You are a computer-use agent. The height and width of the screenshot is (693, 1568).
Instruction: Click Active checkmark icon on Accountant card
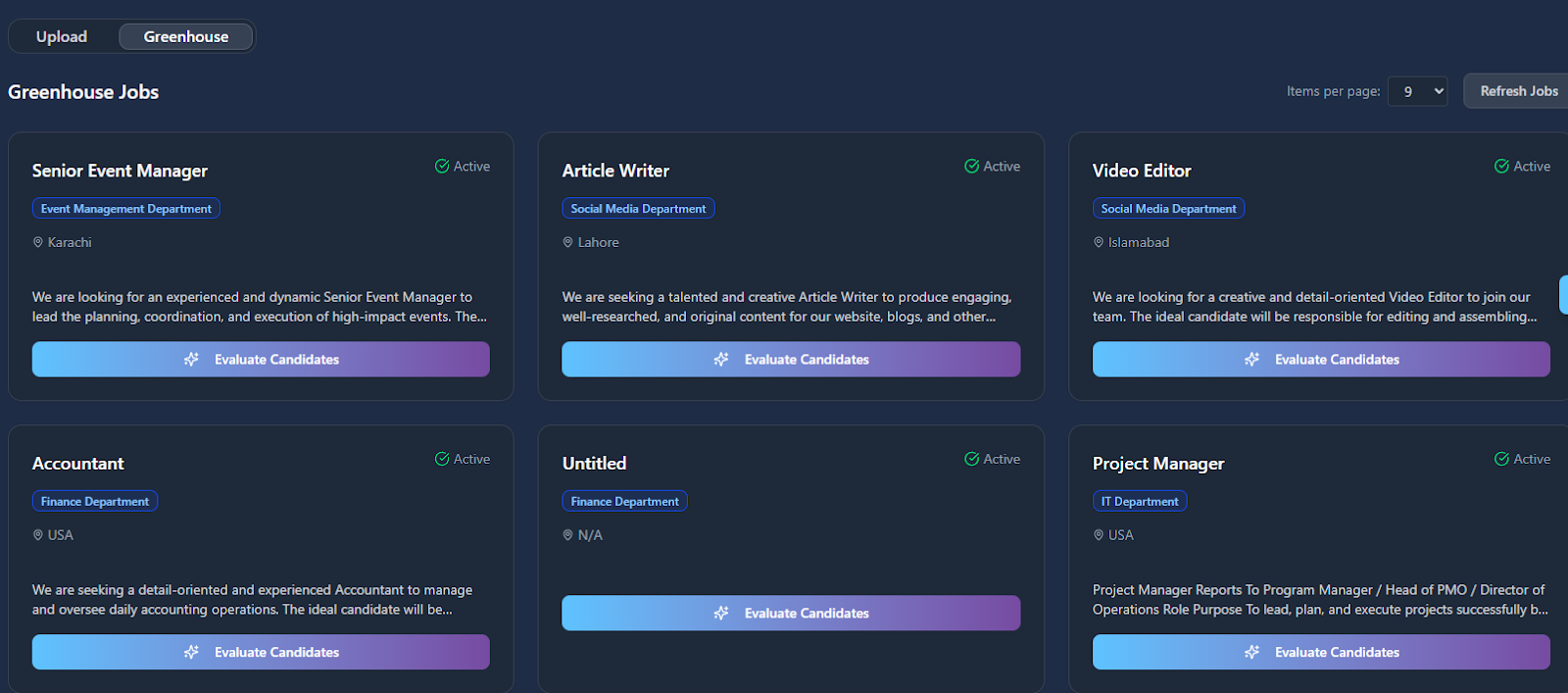click(x=442, y=459)
